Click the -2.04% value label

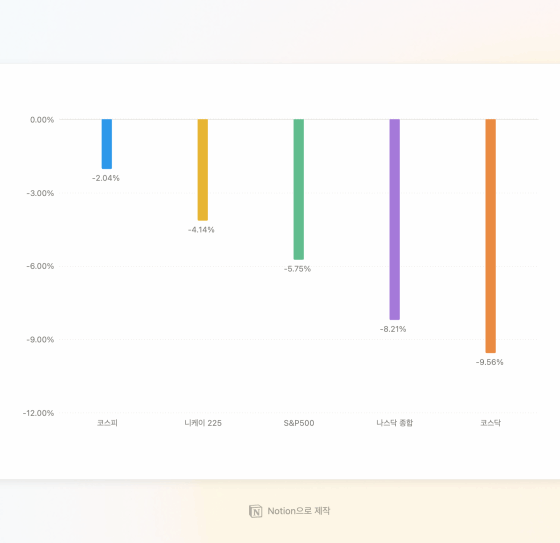click(x=106, y=178)
